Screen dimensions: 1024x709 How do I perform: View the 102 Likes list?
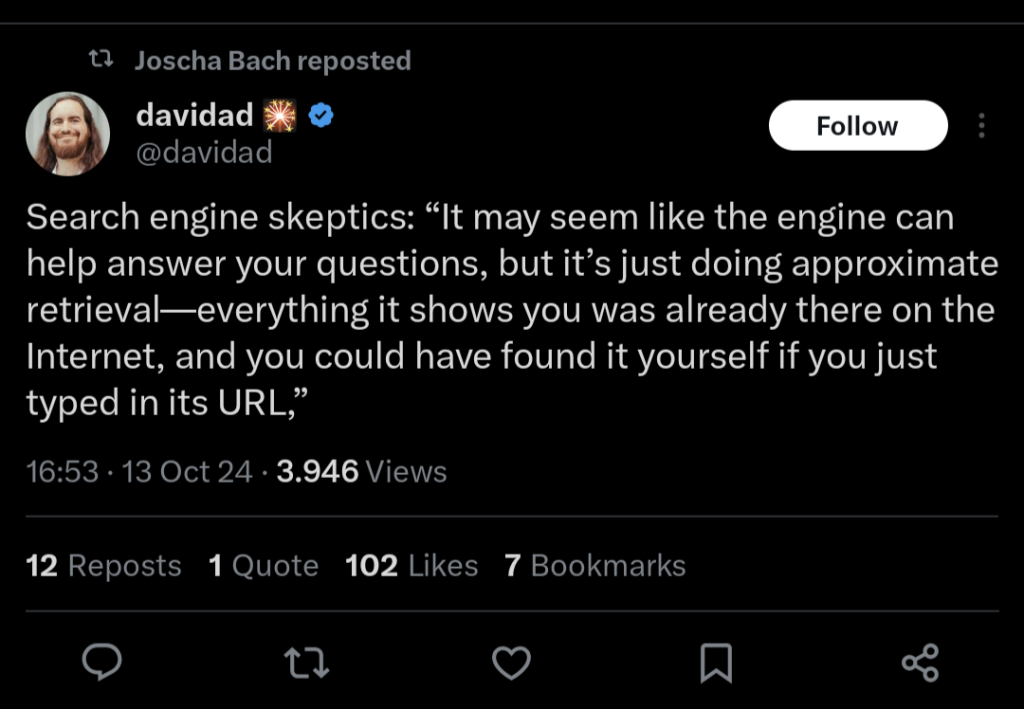(x=411, y=565)
